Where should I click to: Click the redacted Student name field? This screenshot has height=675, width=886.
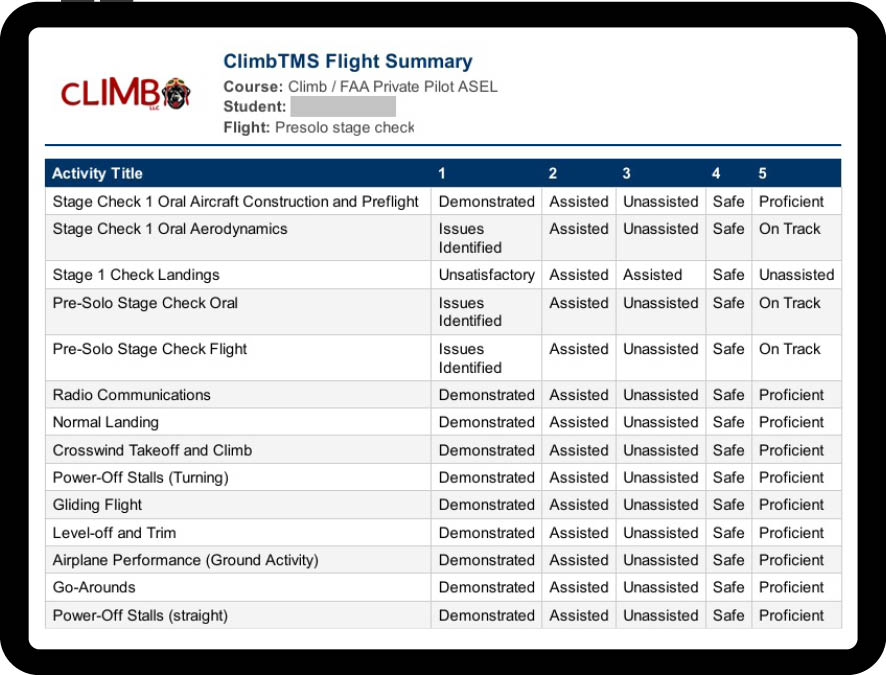point(342,106)
